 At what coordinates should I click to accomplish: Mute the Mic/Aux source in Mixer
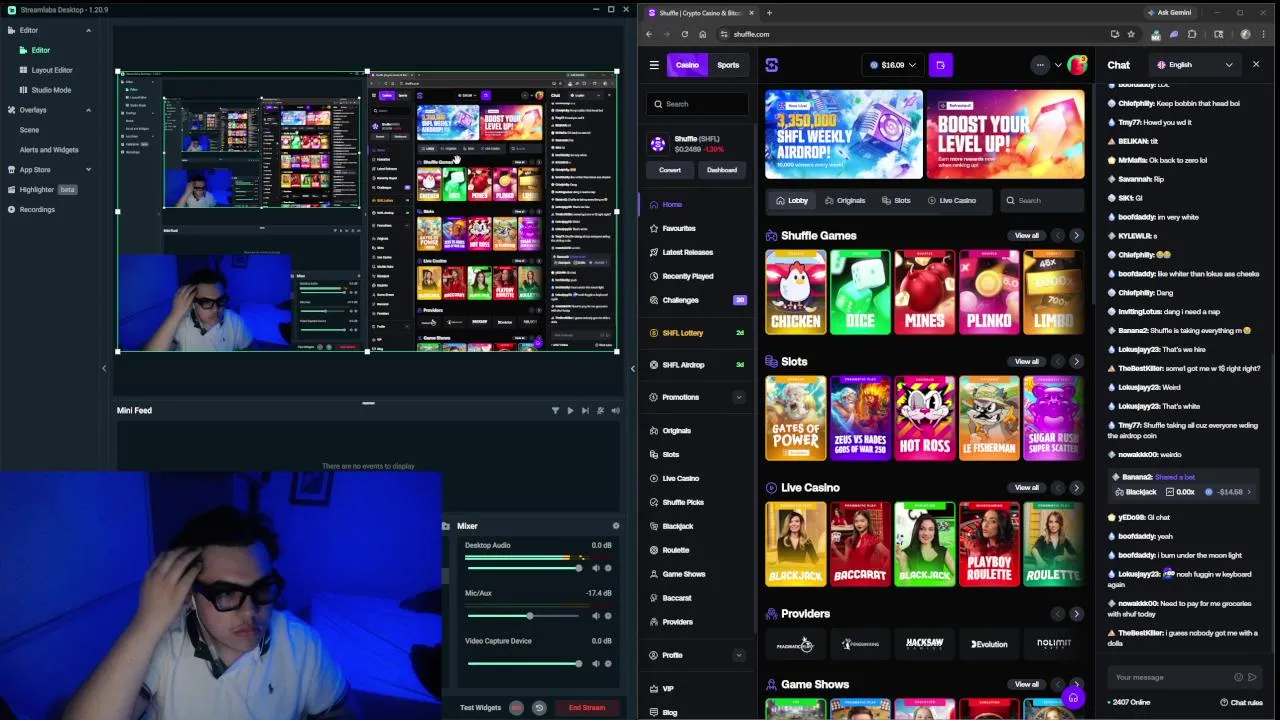[x=596, y=616]
